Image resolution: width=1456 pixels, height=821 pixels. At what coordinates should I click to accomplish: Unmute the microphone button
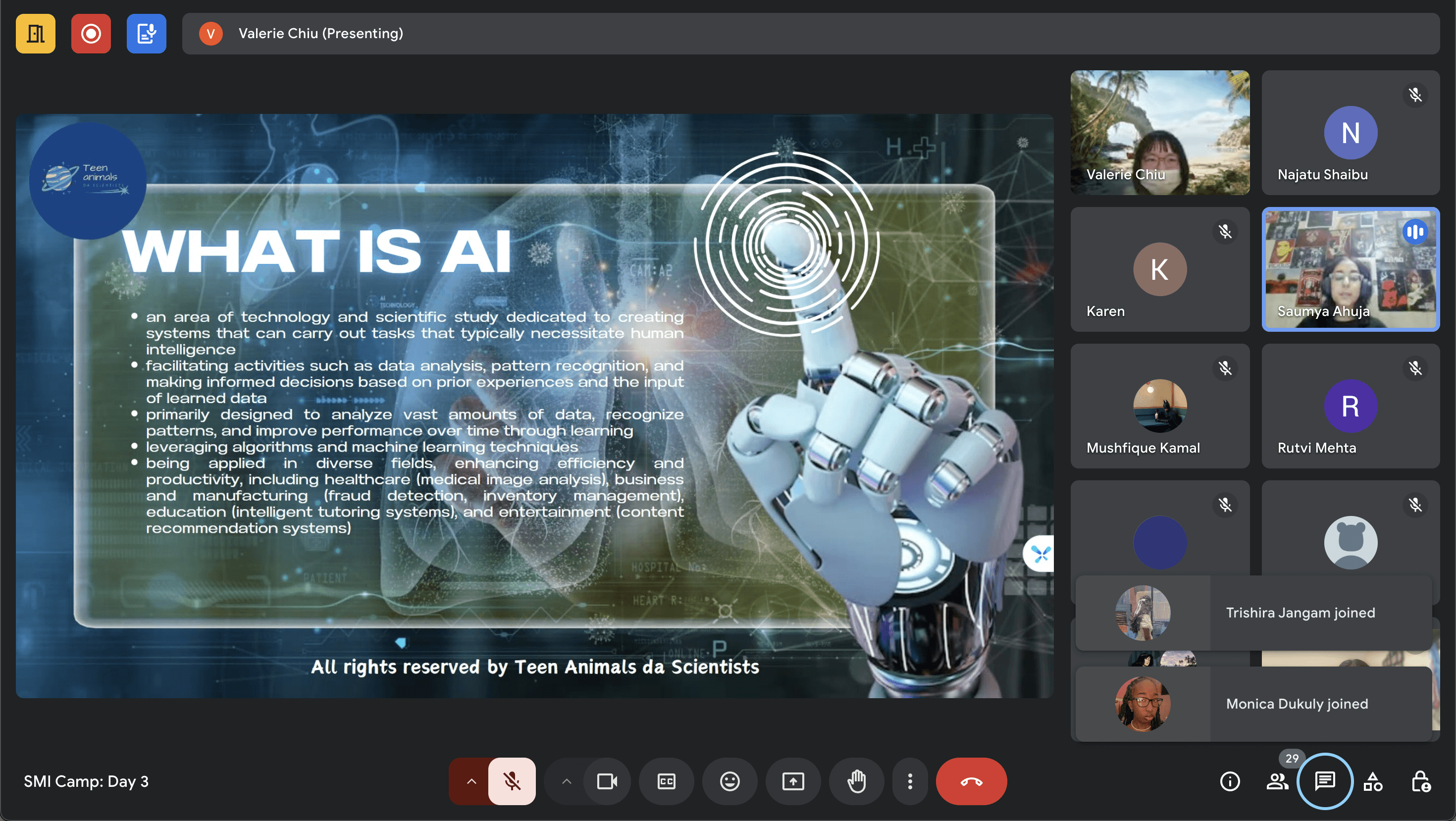[x=512, y=781]
